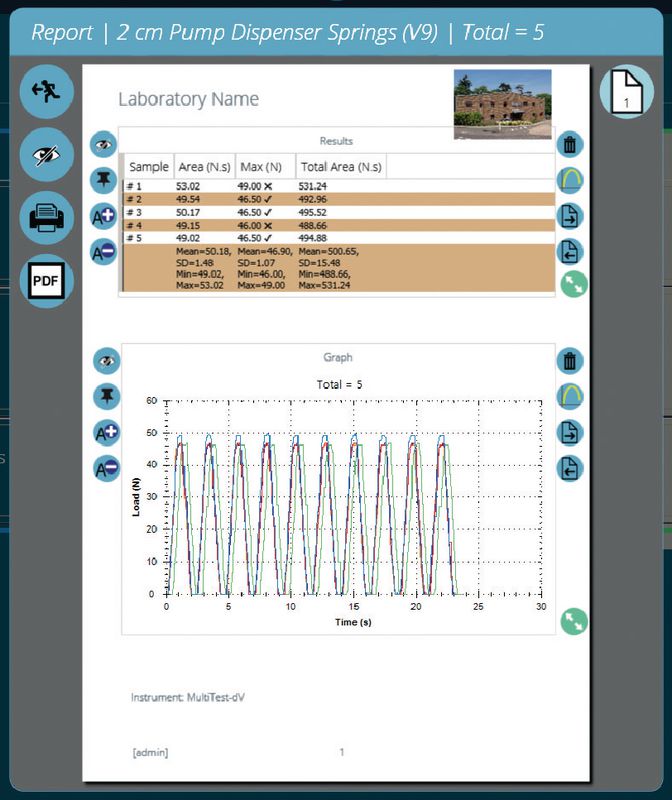Image resolution: width=672 pixels, height=800 pixels.
Task: Pin the Graph section
Action: pos(106,397)
